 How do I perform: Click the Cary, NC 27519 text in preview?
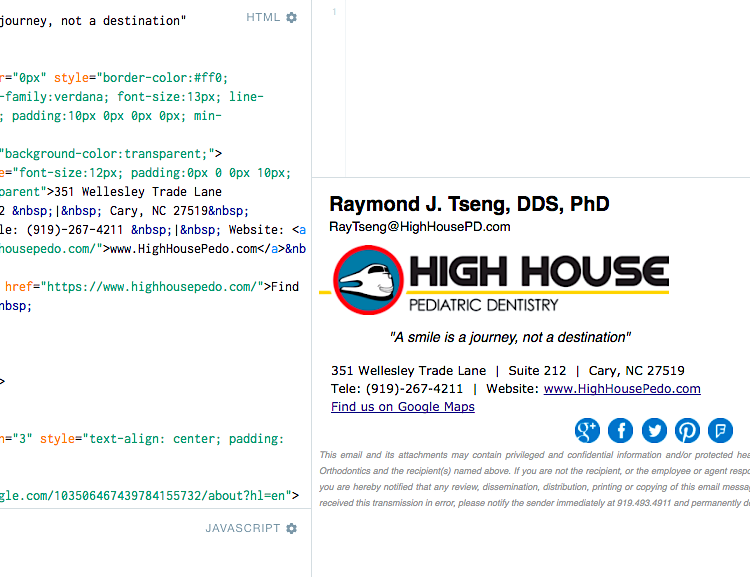coord(637,371)
